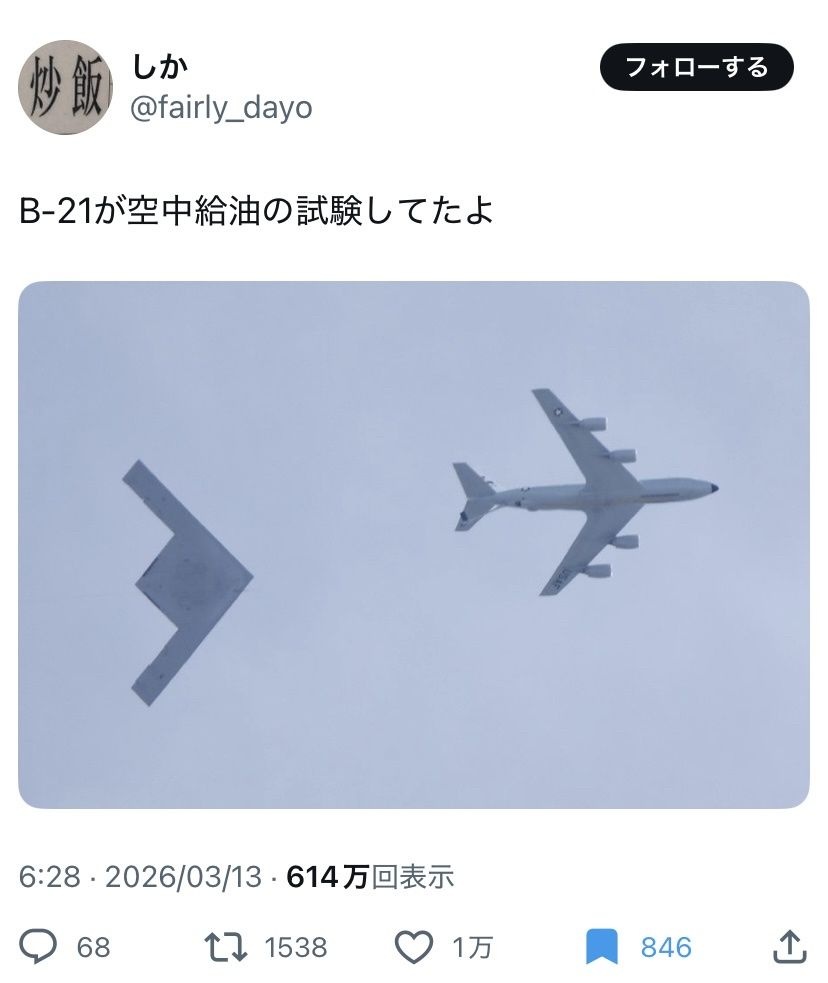Click the 1万 likes count
The height and width of the screenshot is (983, 828).
tap(472, 947)
